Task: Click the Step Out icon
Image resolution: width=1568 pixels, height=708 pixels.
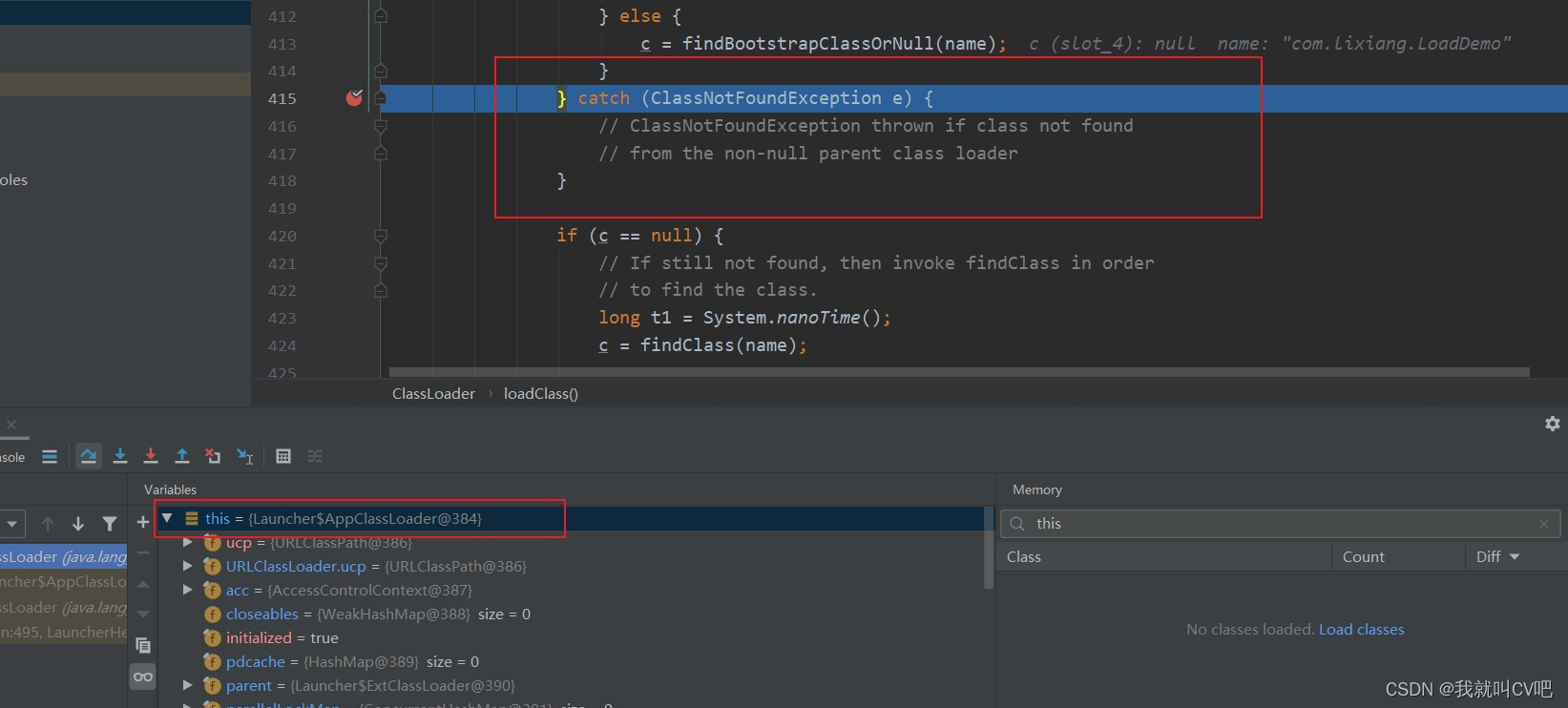Action: click(182, 456)
